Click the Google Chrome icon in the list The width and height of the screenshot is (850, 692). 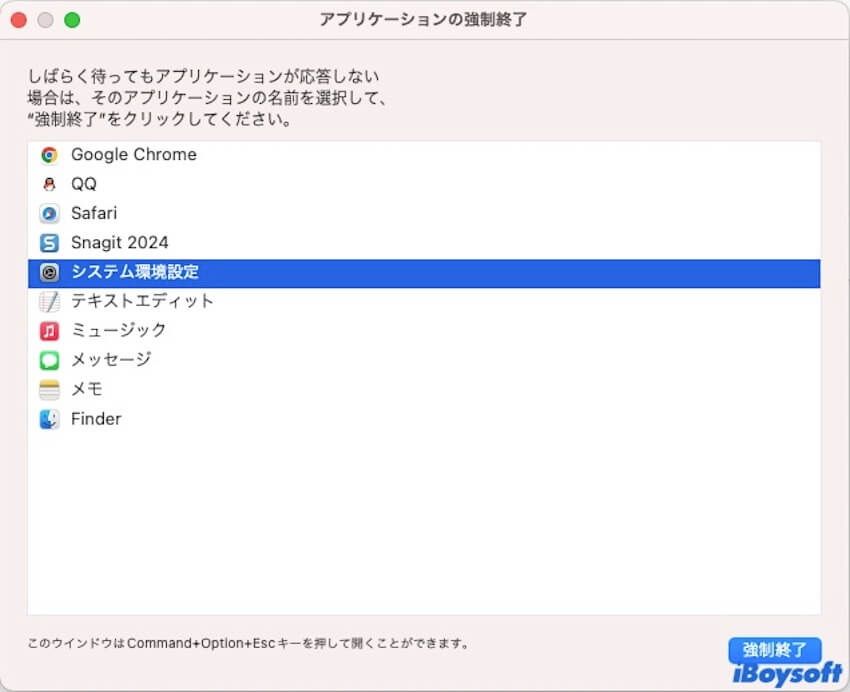coord(48,155)
